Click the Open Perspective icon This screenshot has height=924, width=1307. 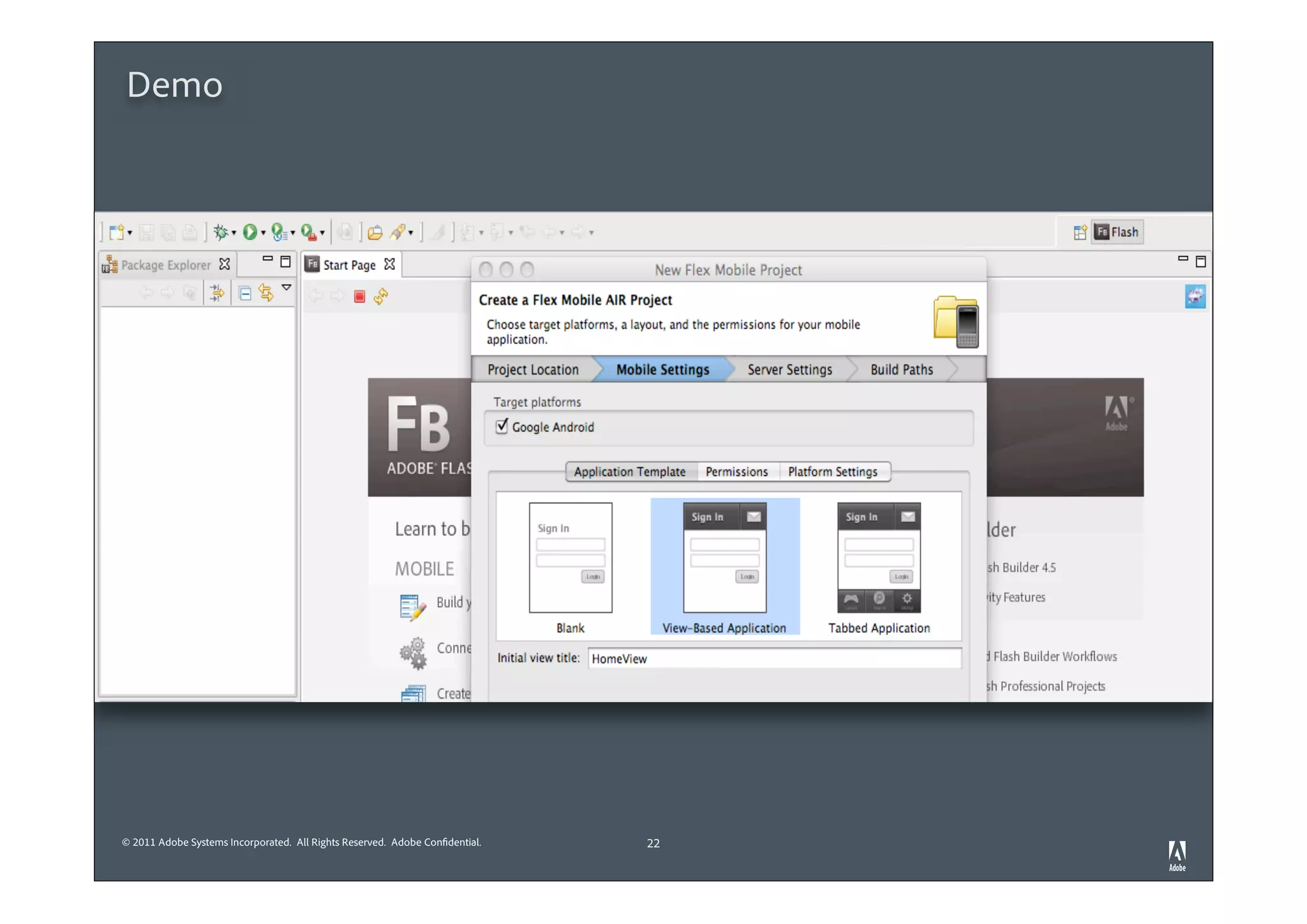pos(1080,232)
